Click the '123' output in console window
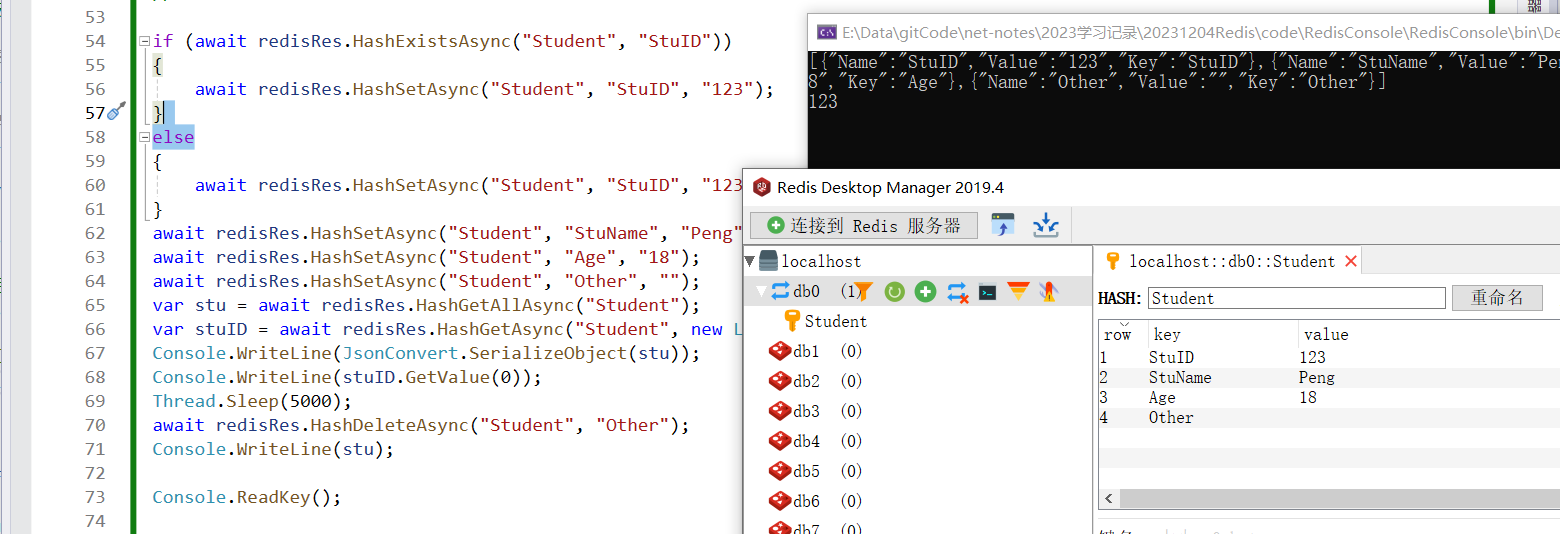This screenshot has width=1560, height=534. [823, 102]
